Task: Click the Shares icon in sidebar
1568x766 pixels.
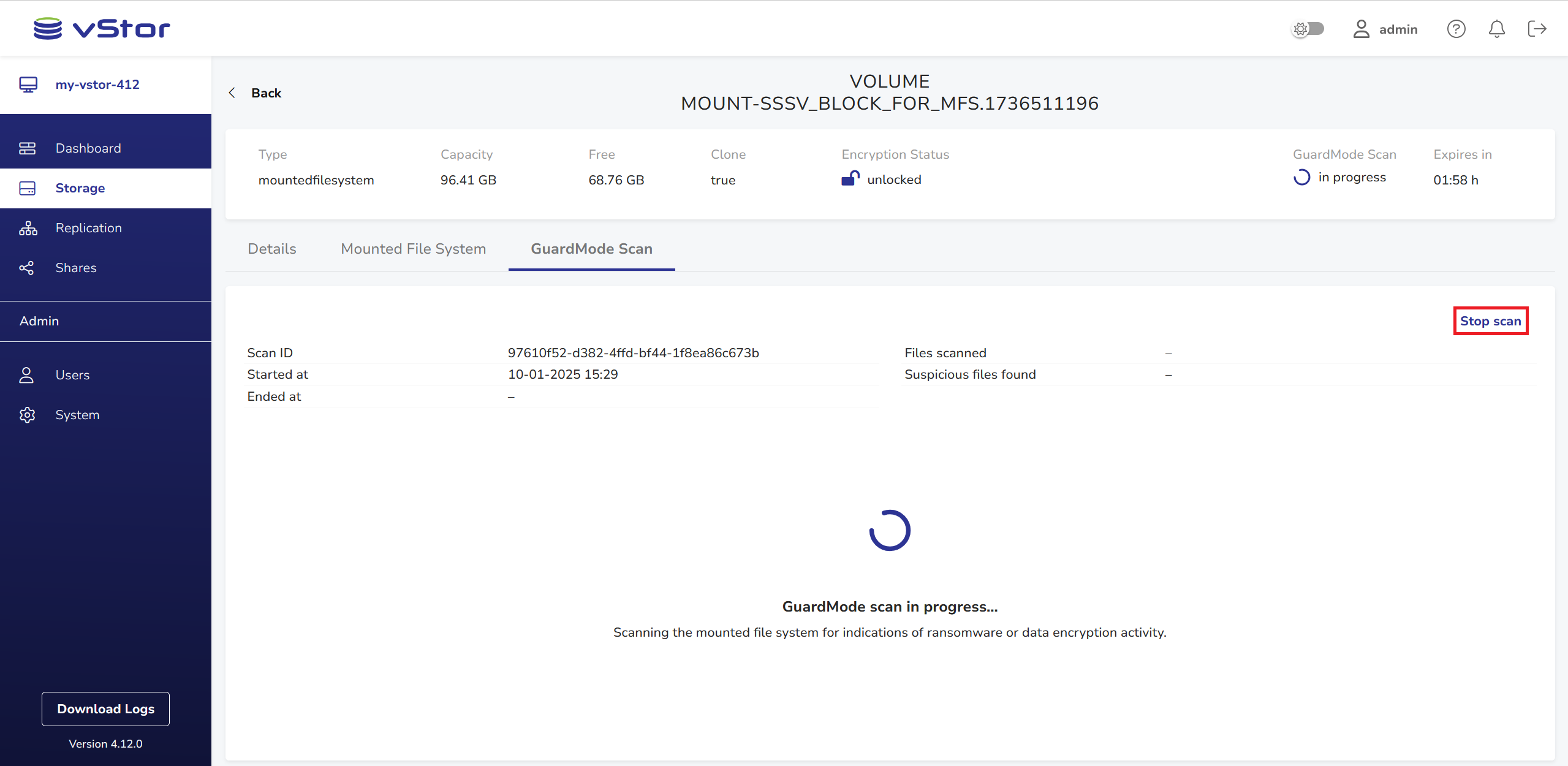Action: click(26, 268)
